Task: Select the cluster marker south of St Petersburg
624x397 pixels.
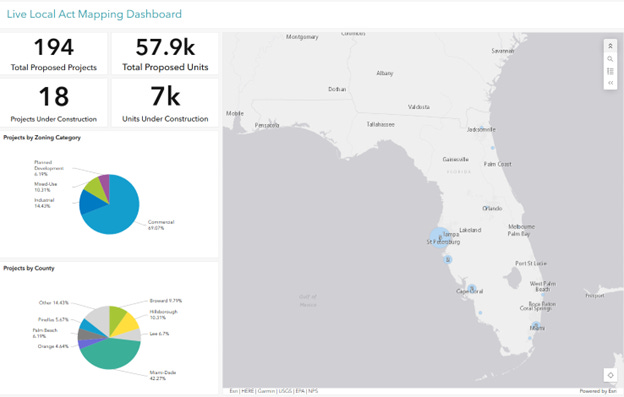Action: pos(448,259)
